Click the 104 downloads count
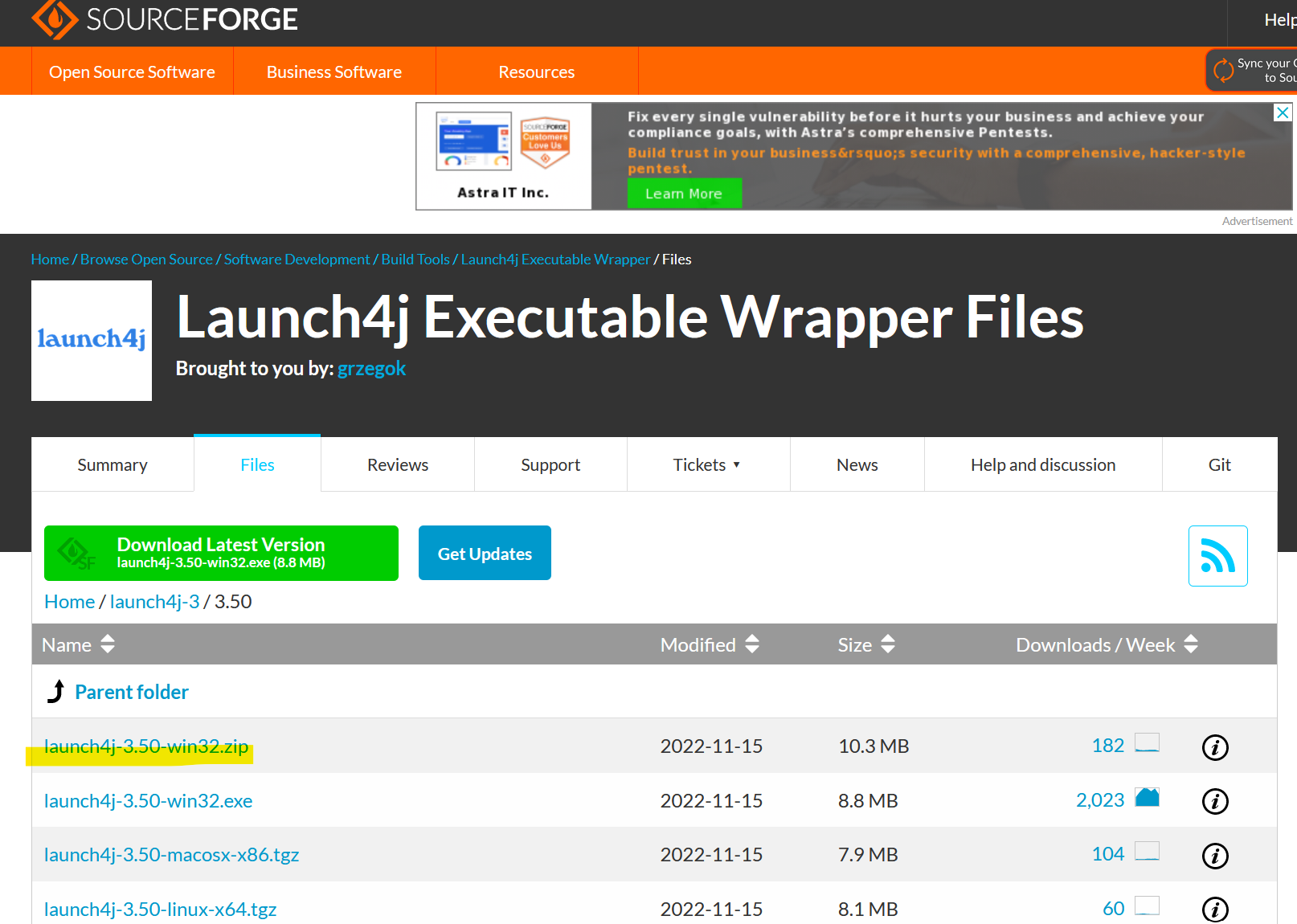The width and height of the screenshot is (1297, 924). point(1108,854)
